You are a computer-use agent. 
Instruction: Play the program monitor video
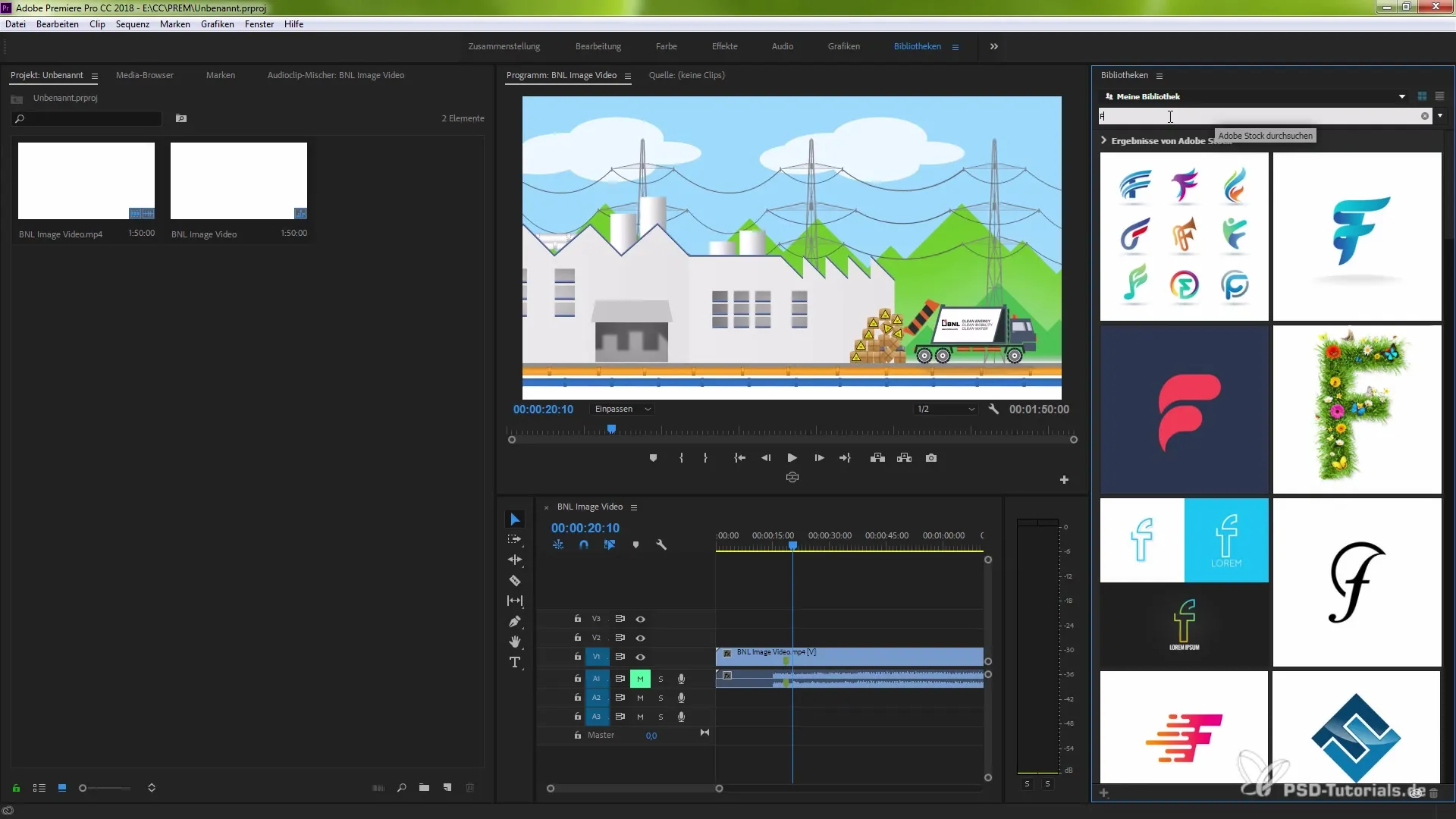click(x=792, y=458)
